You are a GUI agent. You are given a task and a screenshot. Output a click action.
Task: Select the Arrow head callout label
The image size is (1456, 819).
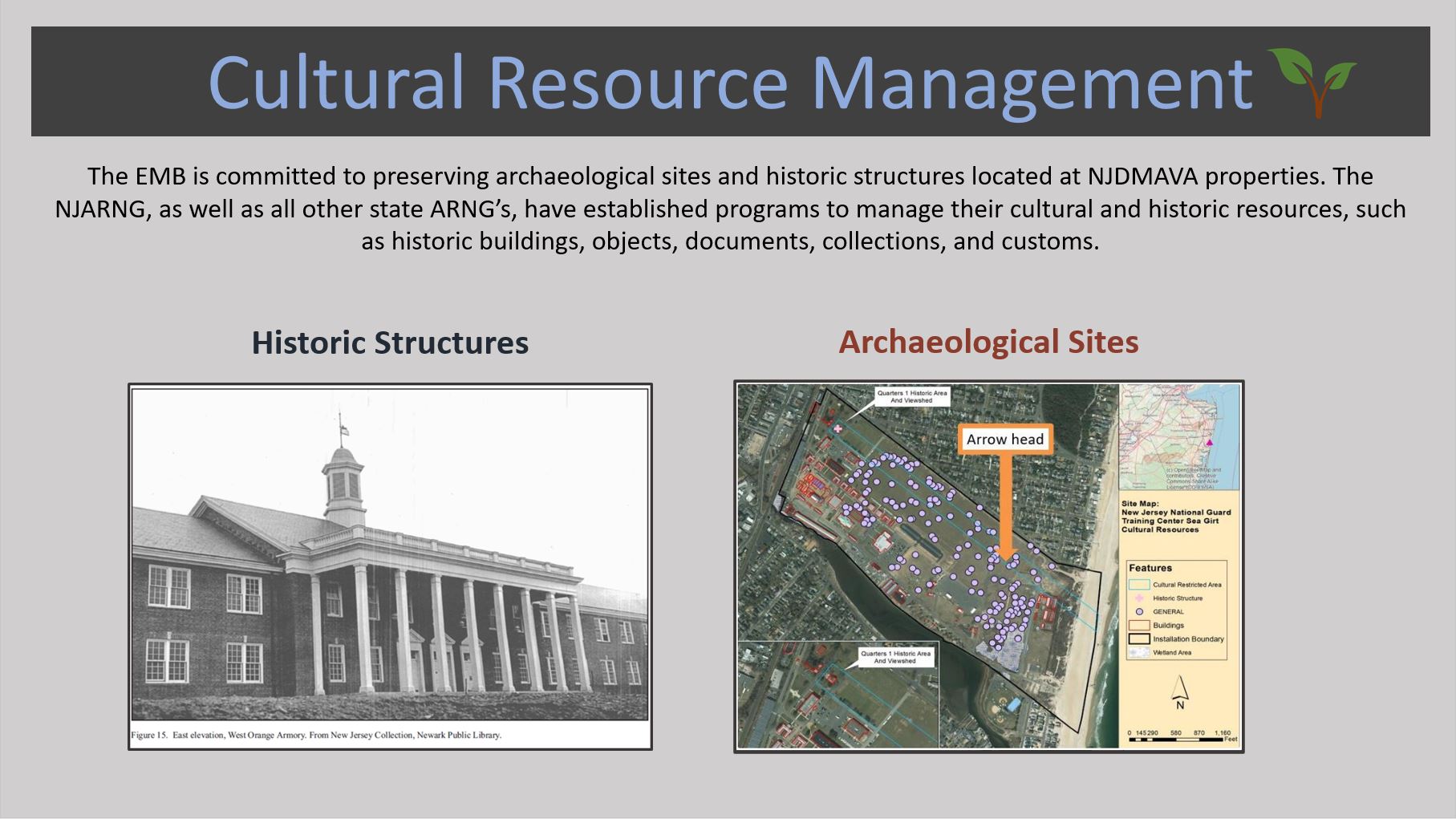click(x=1004, y=440)
